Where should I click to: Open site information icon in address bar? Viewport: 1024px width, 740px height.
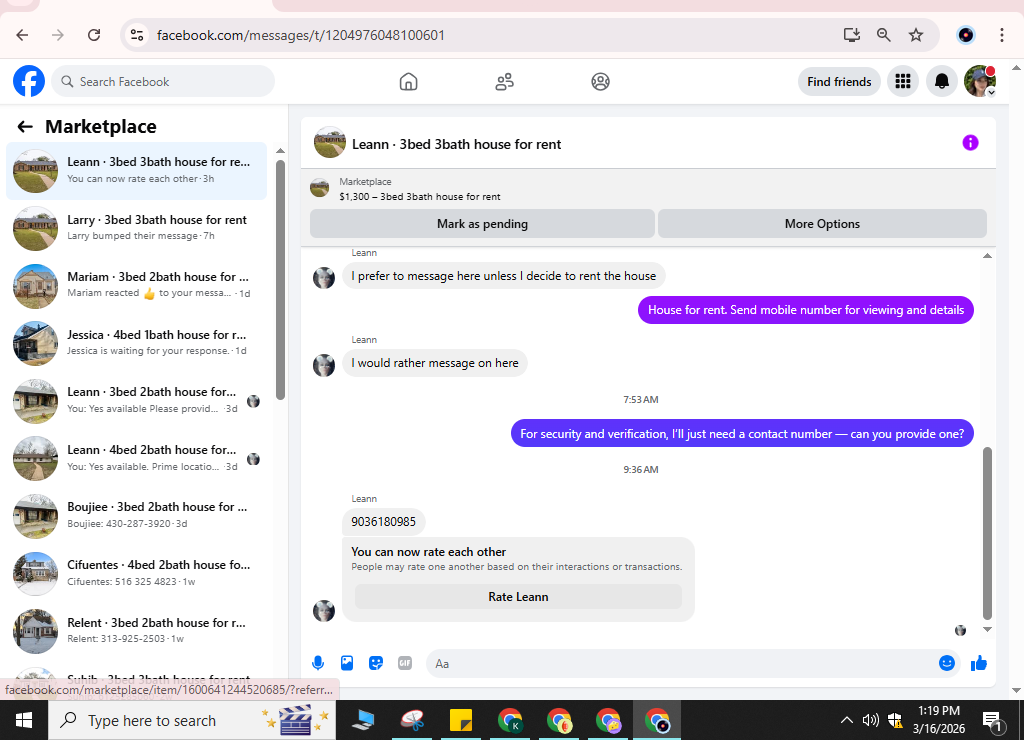point(136,35)
